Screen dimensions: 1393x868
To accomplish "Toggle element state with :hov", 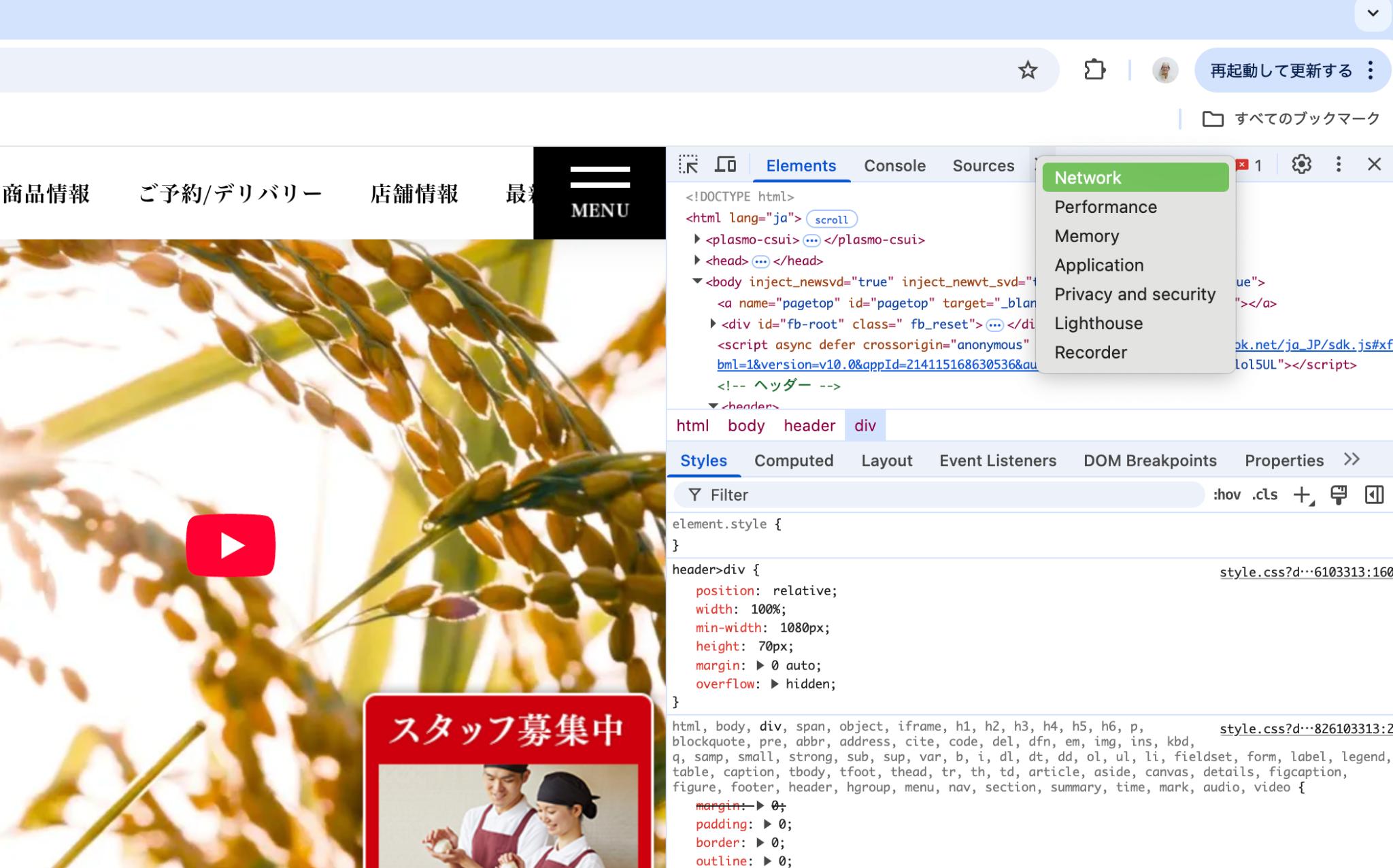I will pyautogui.click(x=1227, y=495).
